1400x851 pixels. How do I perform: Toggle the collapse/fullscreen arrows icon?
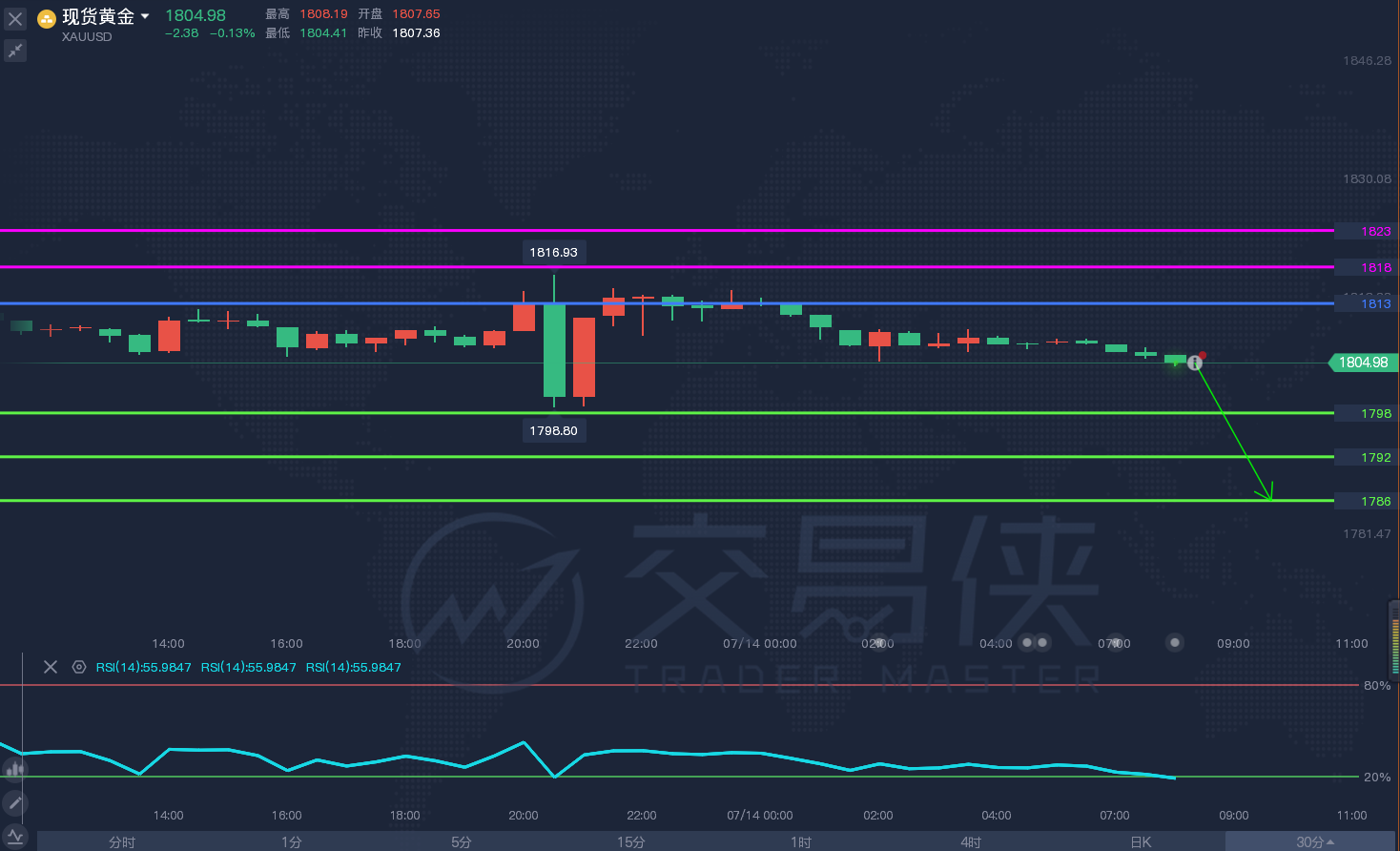click(15, 51)
